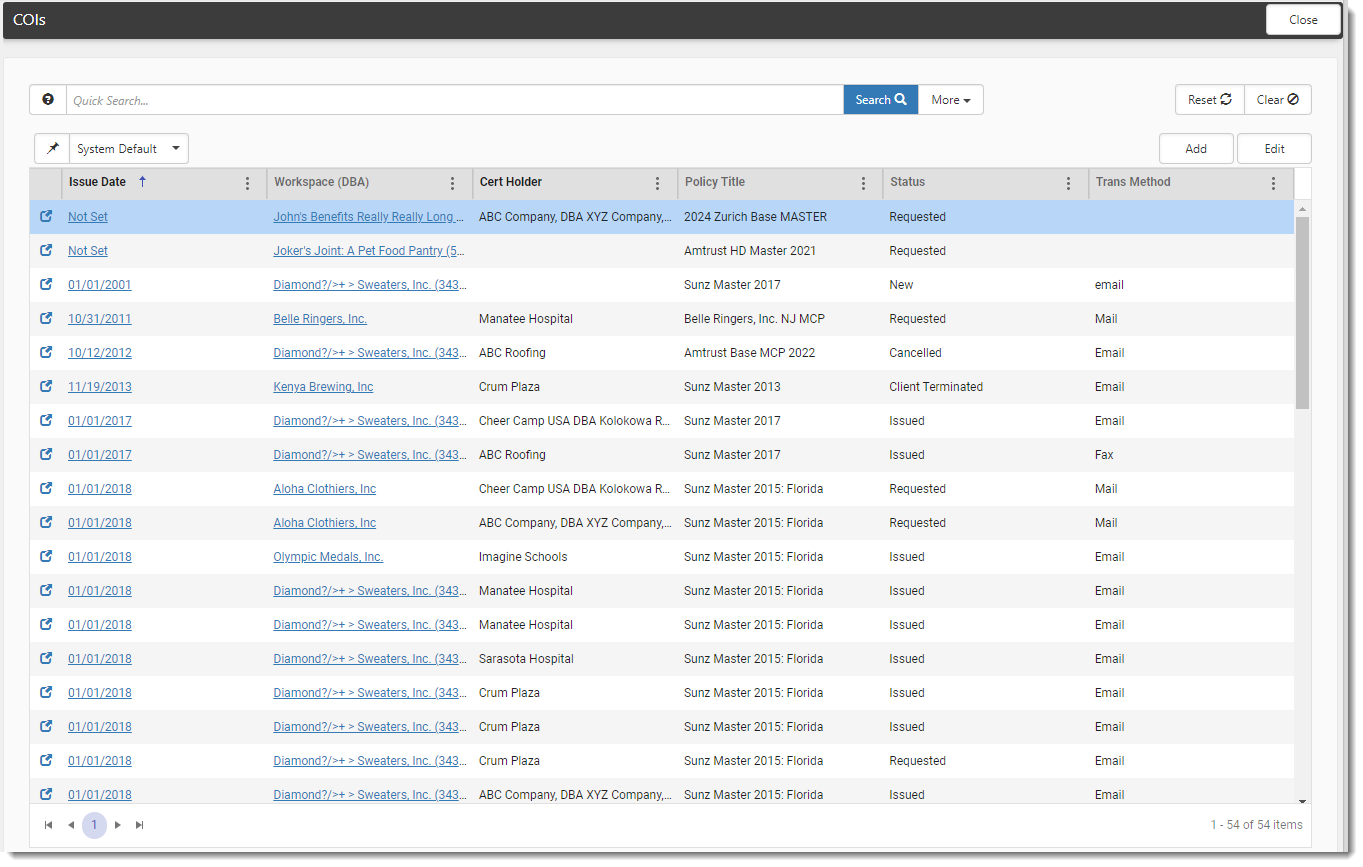The width and height of the screenshot is (1363, 867).
Task: Sort by Workspace (DBA) column header
Action: (x=321, y=182)
